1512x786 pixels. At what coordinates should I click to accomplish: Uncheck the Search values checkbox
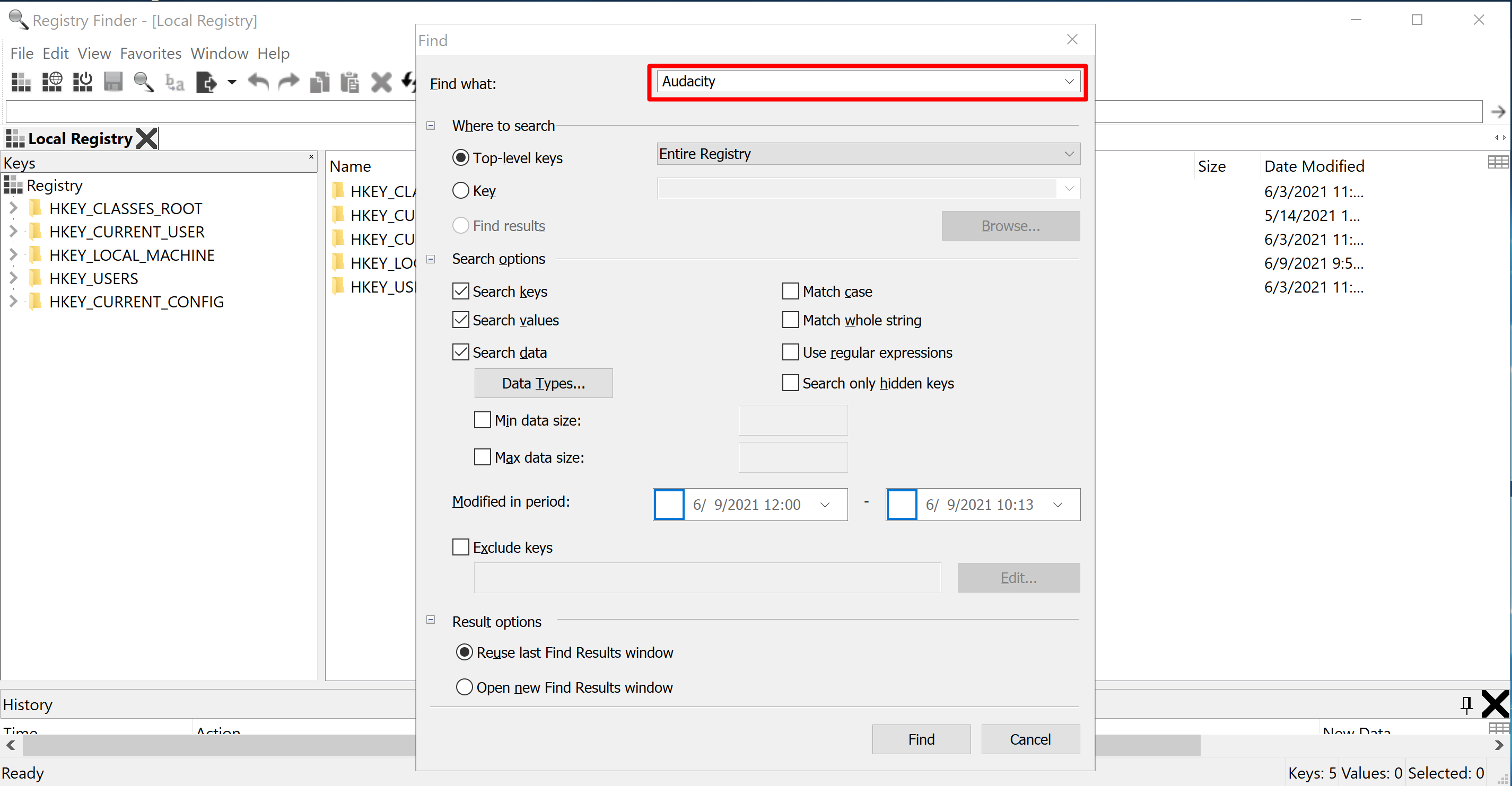(x=461, y=320)
